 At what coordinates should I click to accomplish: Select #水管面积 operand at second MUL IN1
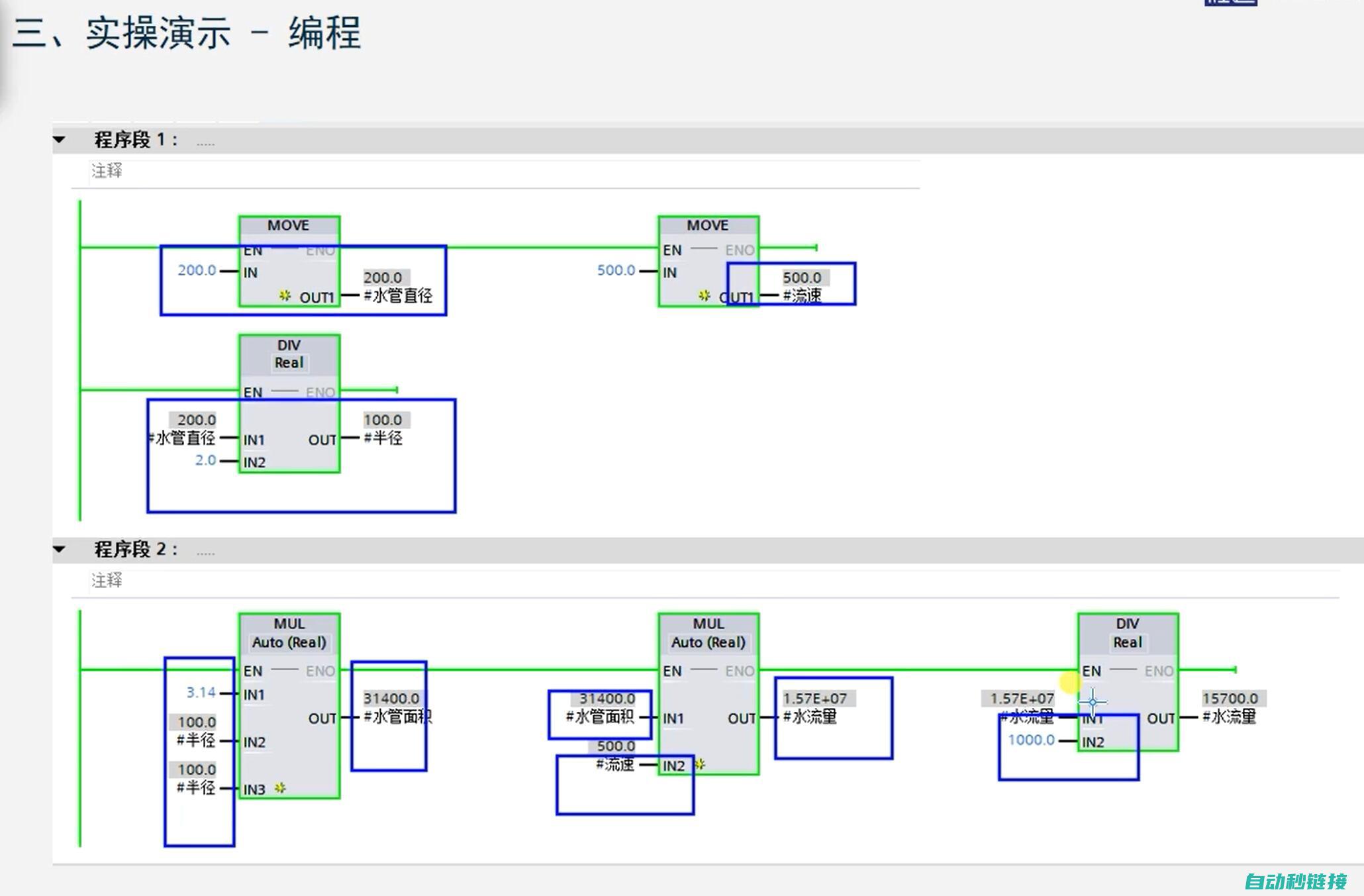point(600,717)
